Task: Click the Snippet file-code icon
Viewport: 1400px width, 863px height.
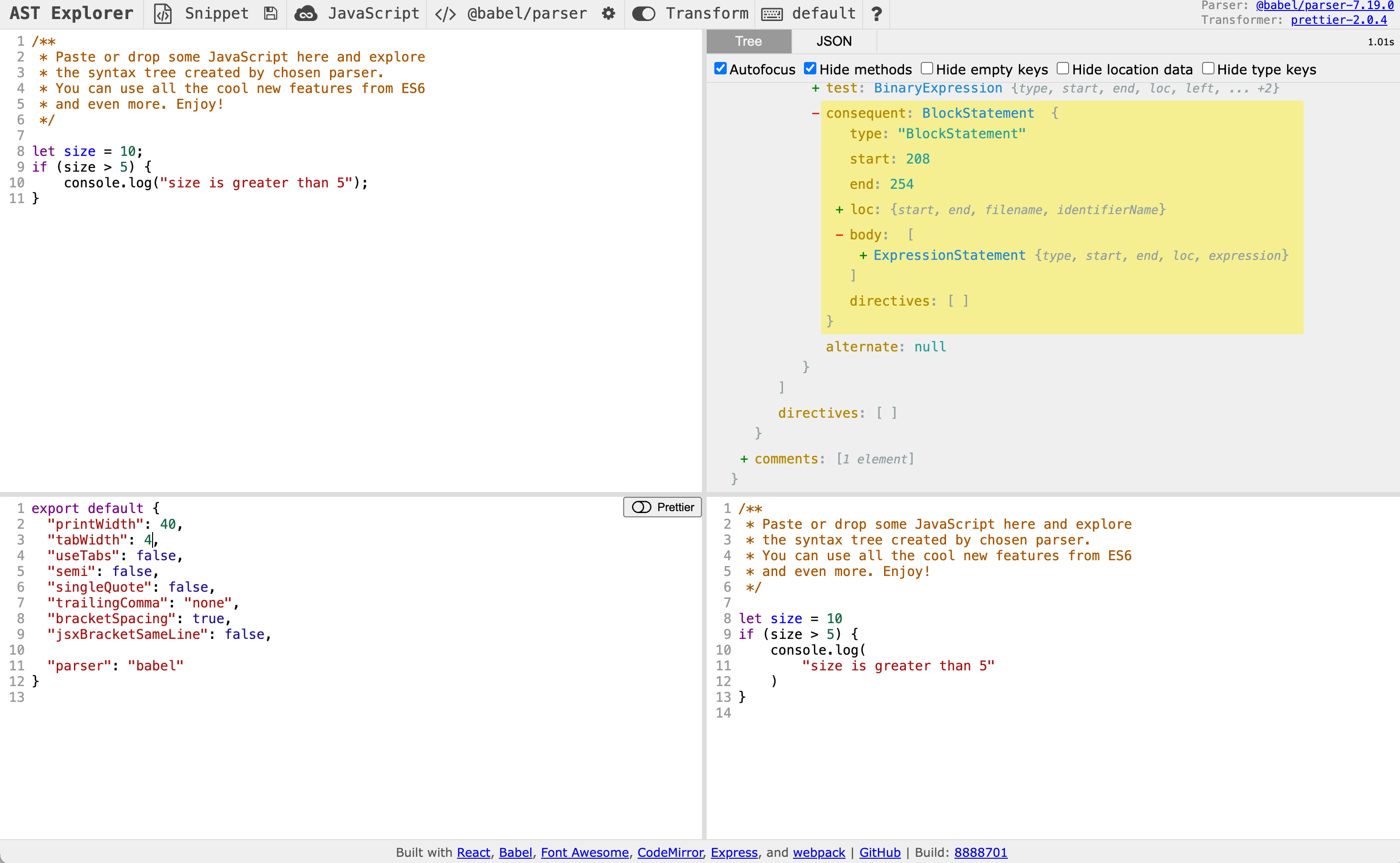Action: pyautogui.click(x=163, y=14)
